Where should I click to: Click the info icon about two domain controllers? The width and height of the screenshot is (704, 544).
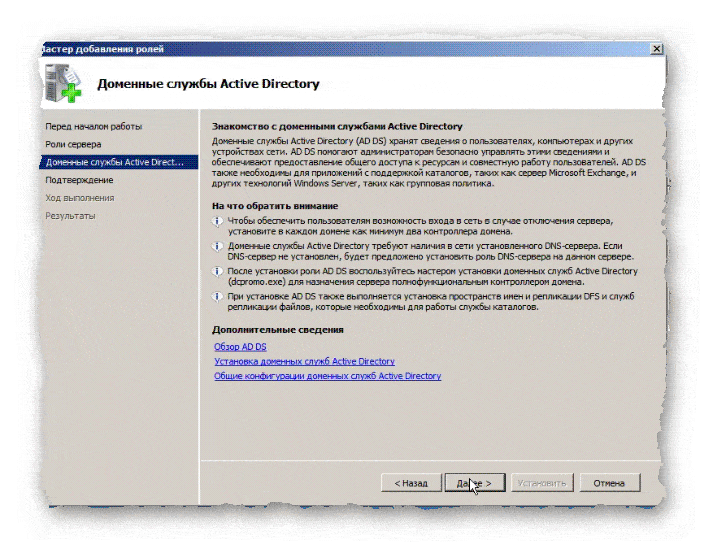coord(218,222)
